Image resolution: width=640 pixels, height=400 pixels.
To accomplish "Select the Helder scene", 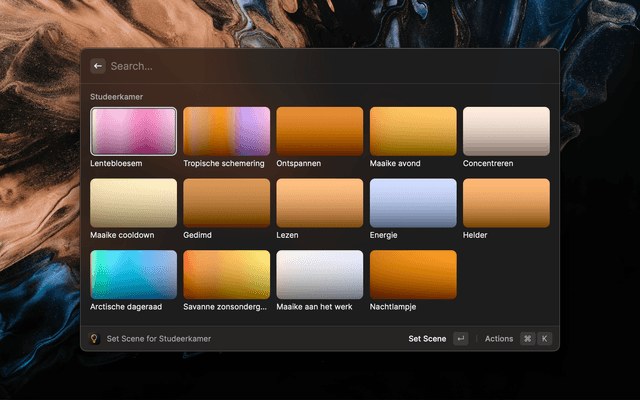I will coord(506,203).
